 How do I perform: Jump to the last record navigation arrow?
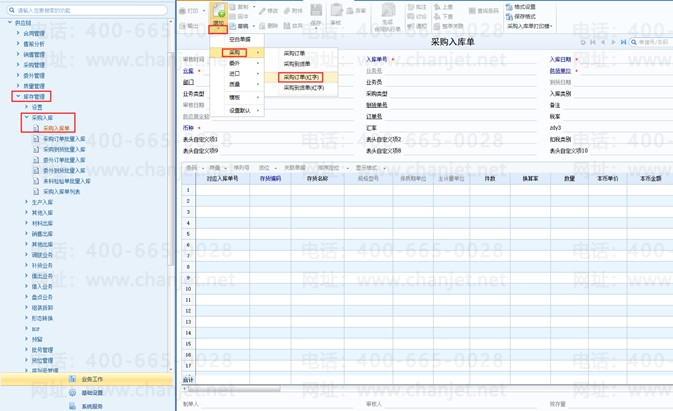coord(623,42)
